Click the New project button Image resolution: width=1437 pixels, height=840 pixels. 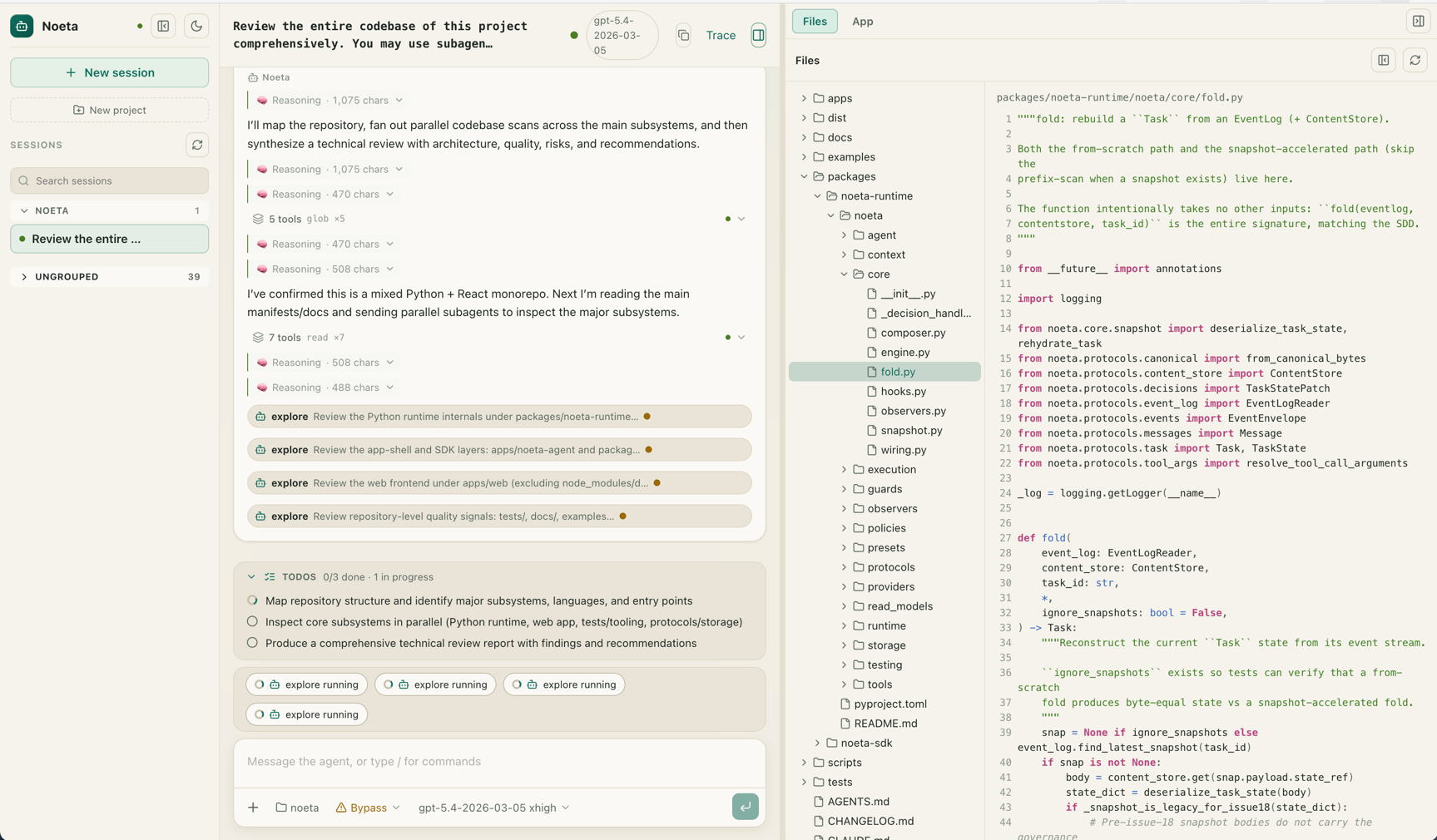point(109,110)
